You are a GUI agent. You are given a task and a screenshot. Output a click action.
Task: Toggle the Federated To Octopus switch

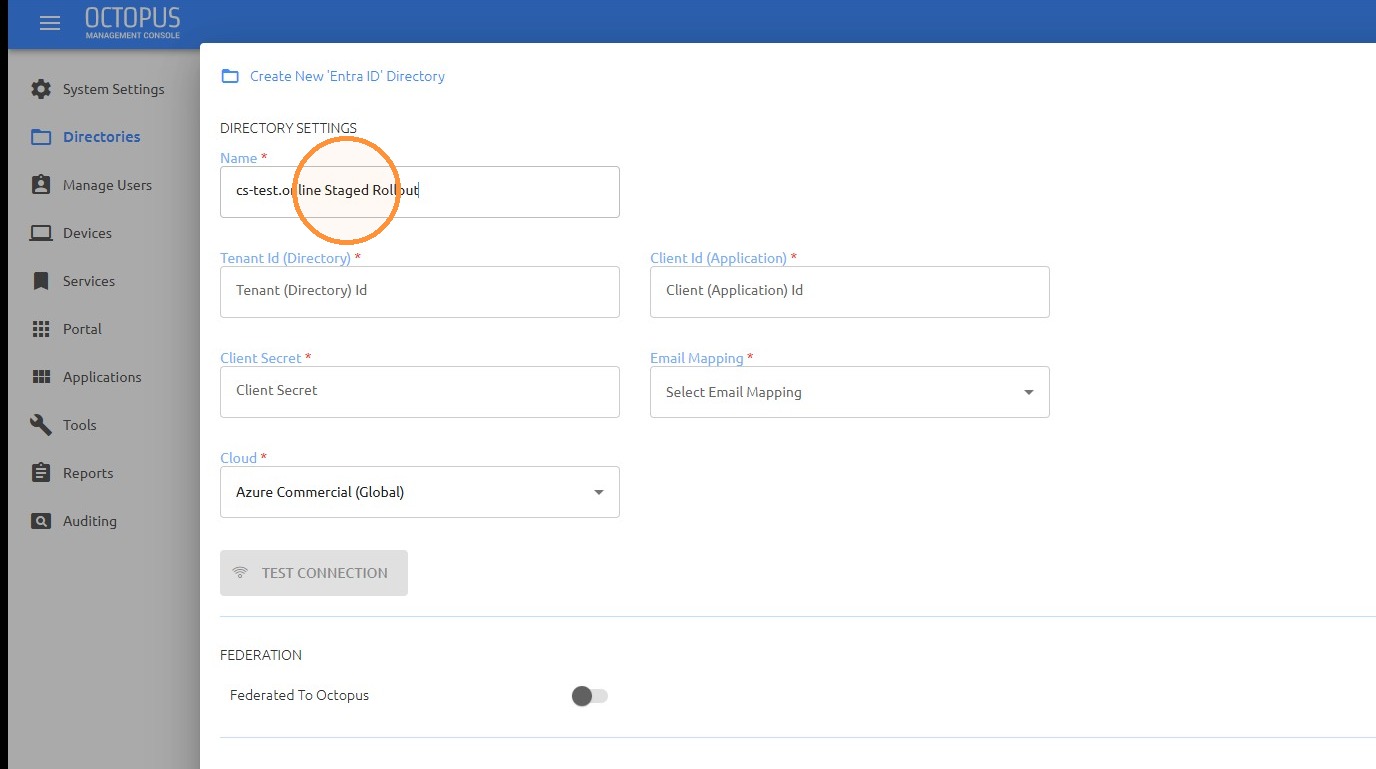coord(589,696)
